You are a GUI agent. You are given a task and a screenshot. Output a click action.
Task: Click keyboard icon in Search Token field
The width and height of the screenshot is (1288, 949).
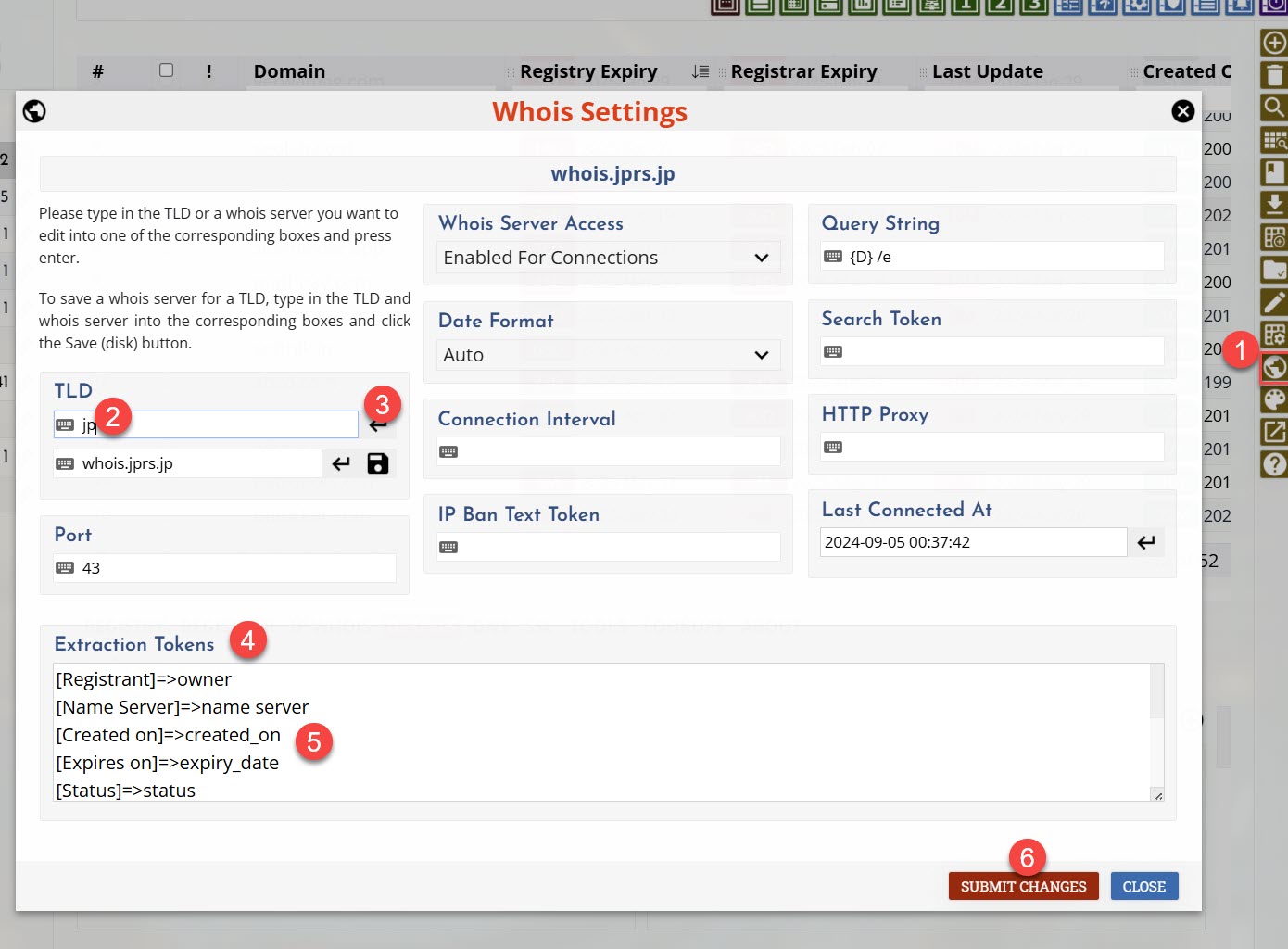point(833,352)
